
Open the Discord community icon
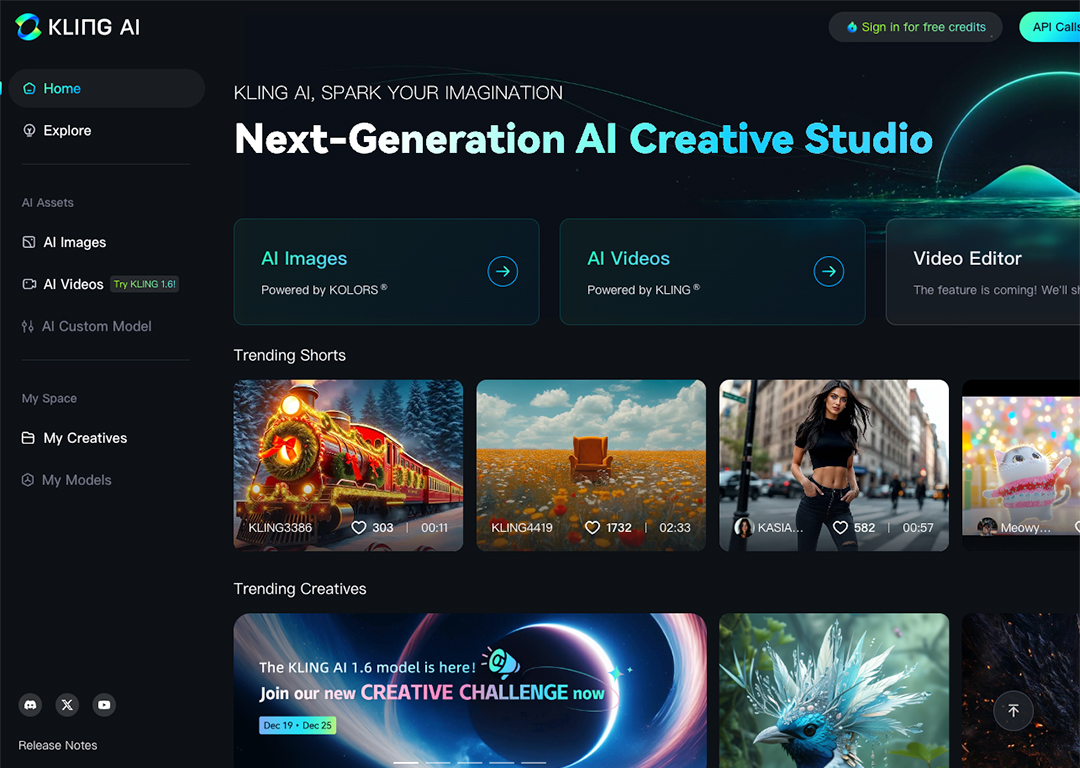click(x=30, y=705)
